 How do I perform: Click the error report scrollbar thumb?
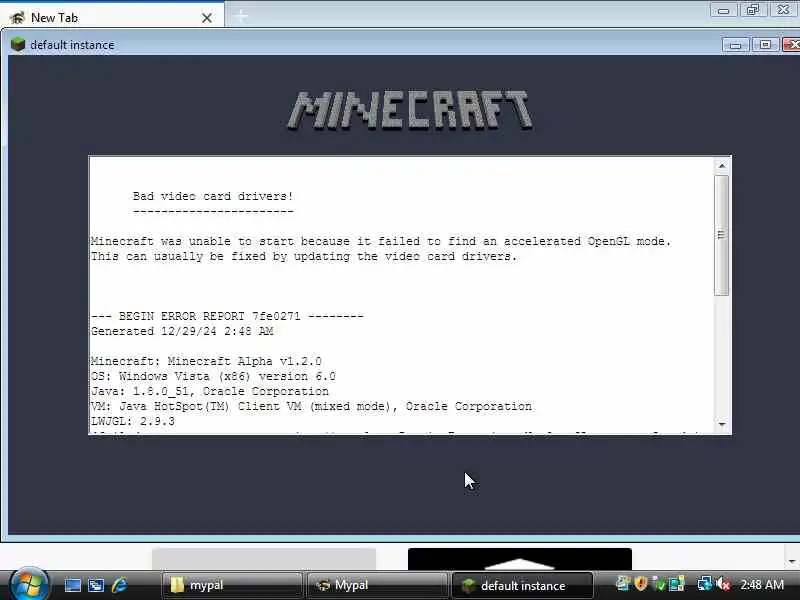tap(721, 235)
